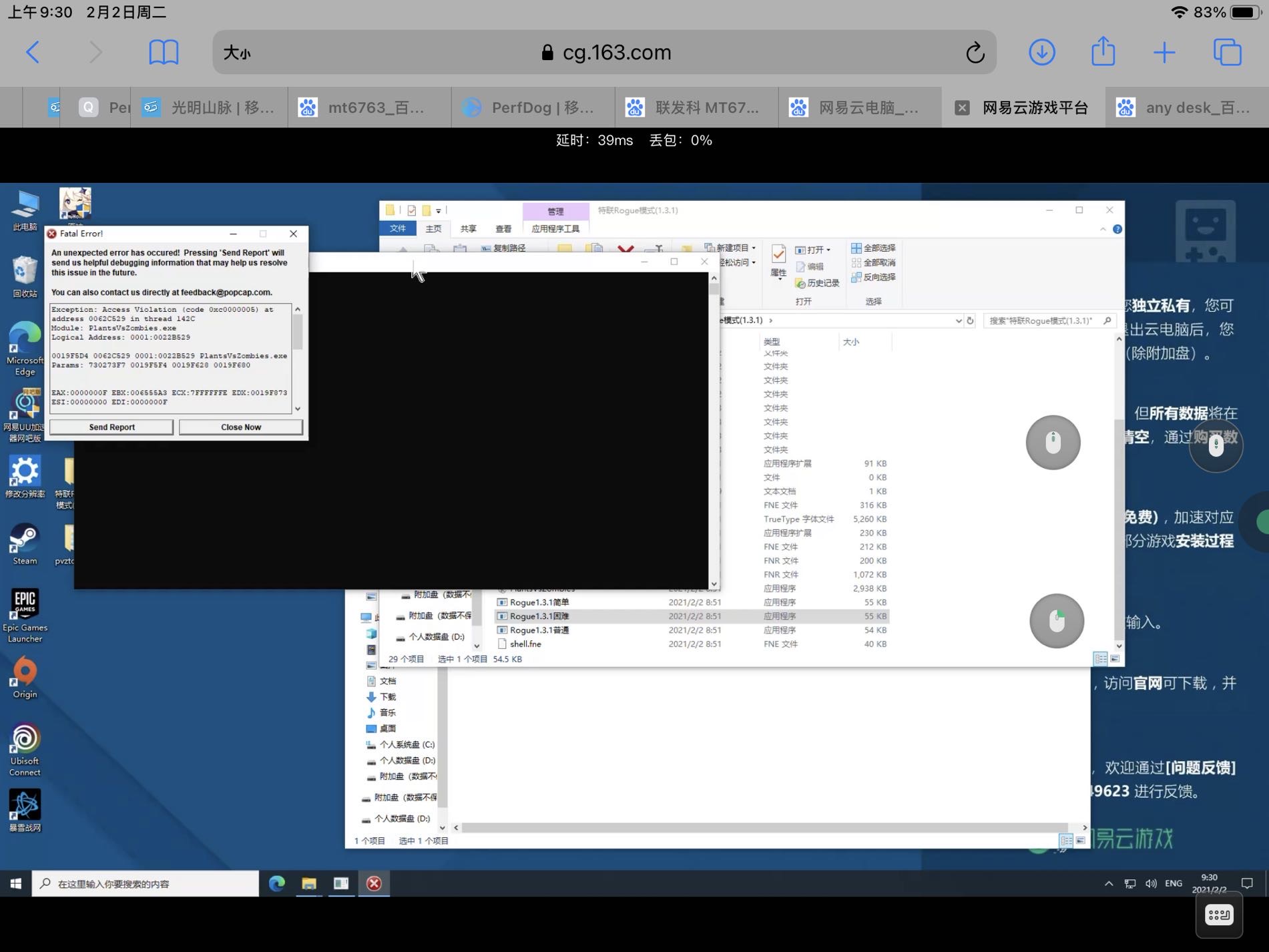Open Safari downloads icon

[1041, 52]
